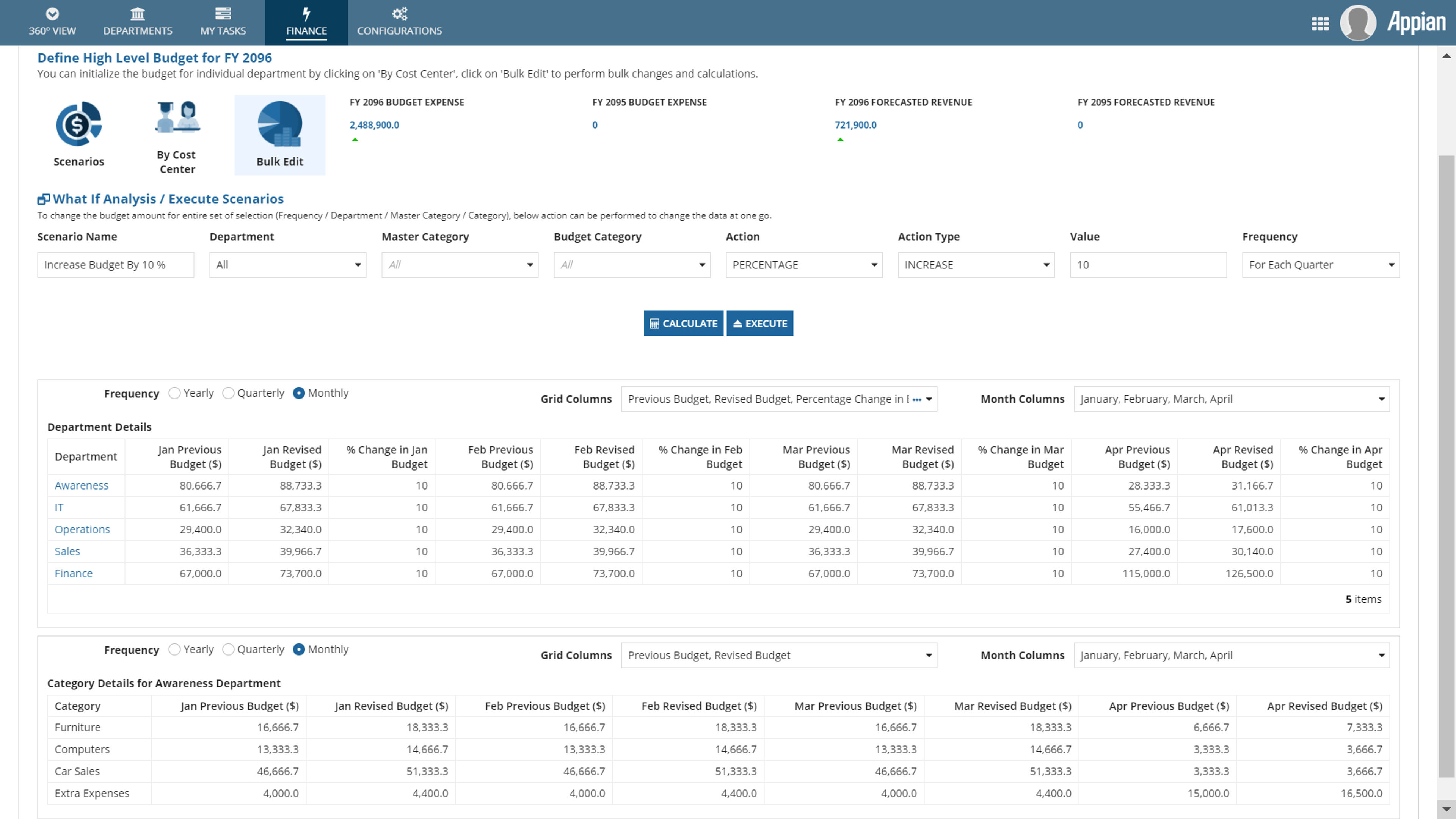Click the page vertical scrollbar thumb
This screenshot has width=1456, height=819.
1447,466
